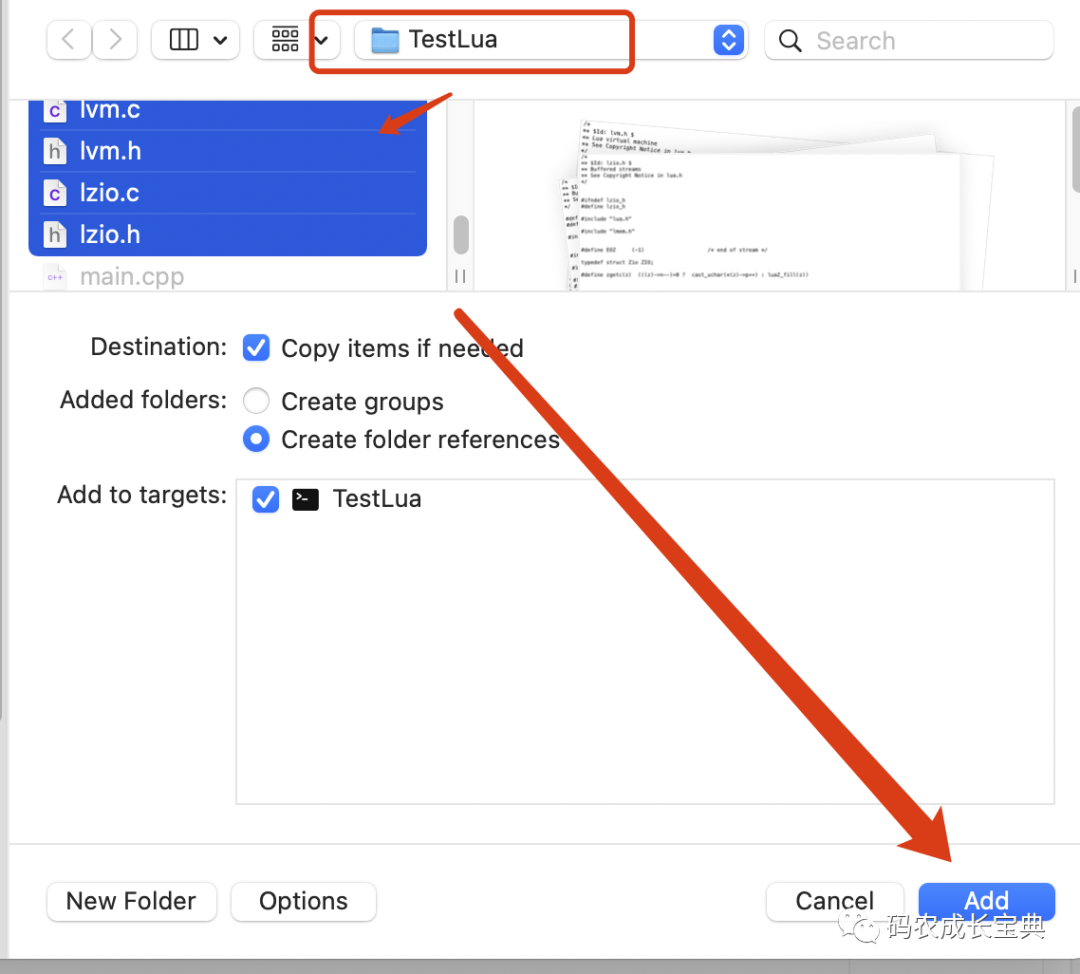Uncheck the TestLua target checkbox
This screenshot has height=974, width=1080.
point(265,499)
